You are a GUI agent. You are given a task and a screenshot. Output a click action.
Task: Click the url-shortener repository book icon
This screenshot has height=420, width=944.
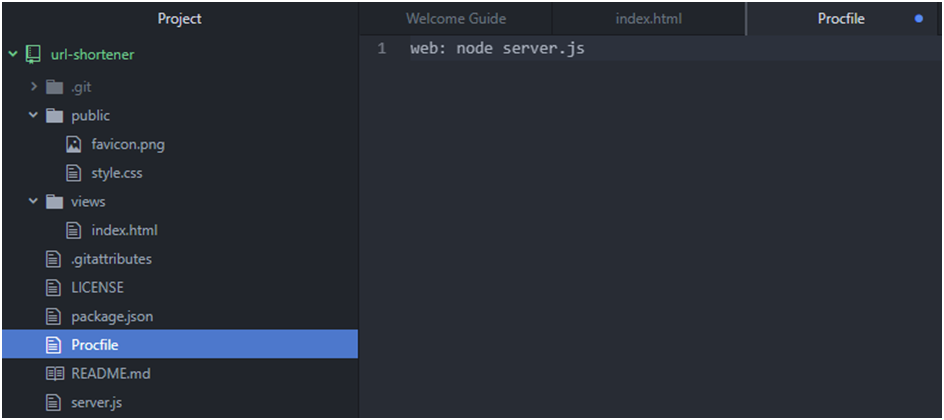pyautogui.click(x=33, y=55)
